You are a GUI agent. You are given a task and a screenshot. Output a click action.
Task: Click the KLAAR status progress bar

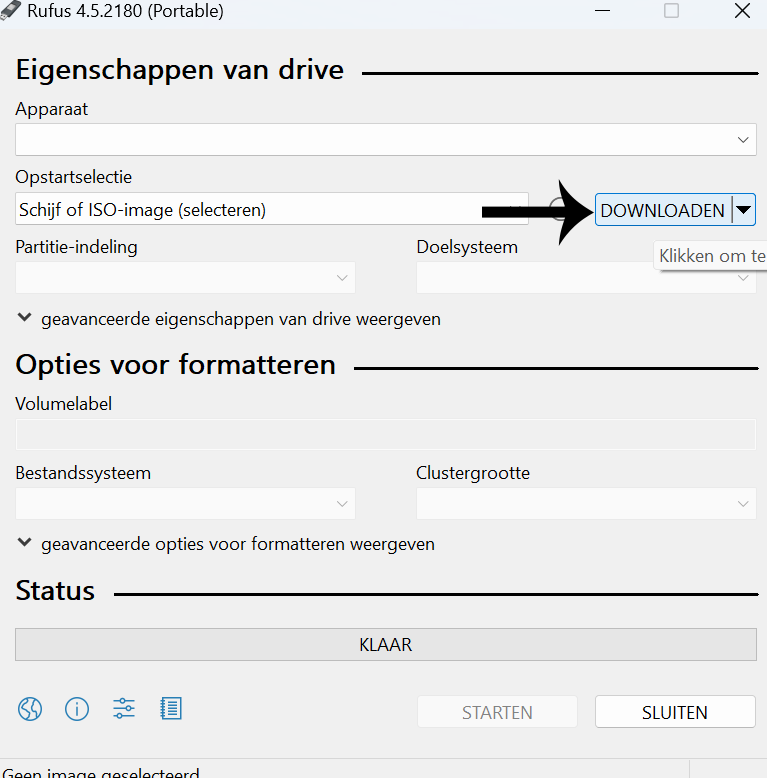tap(385, 645)
